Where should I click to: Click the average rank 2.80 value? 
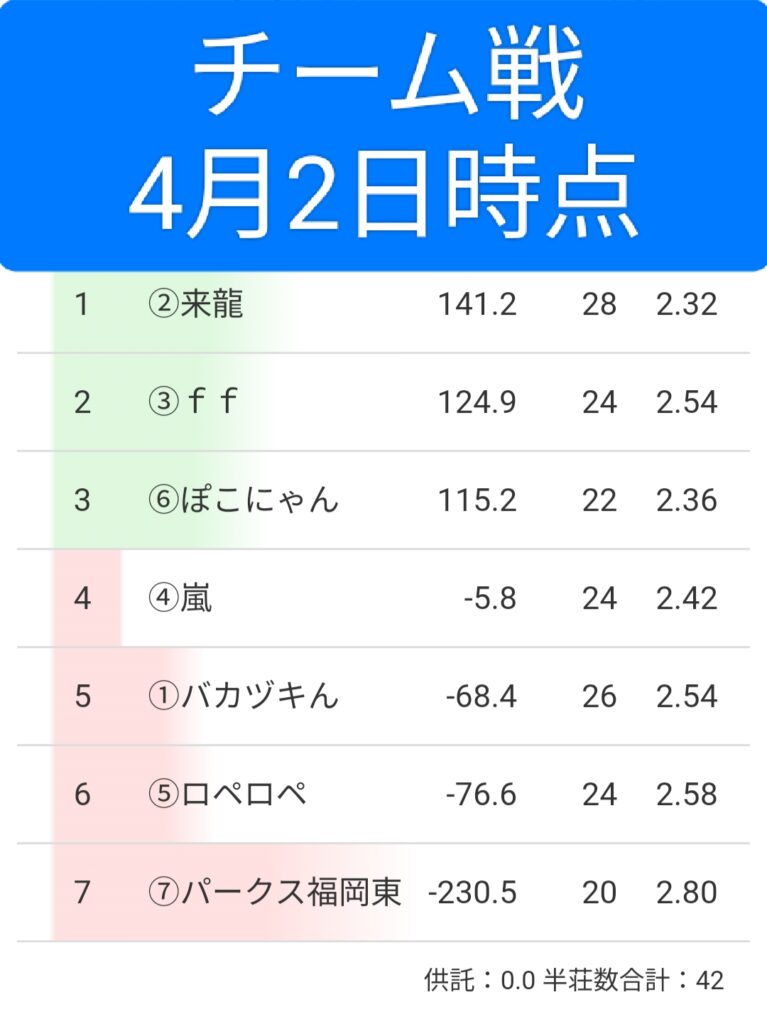pos(687,892)
